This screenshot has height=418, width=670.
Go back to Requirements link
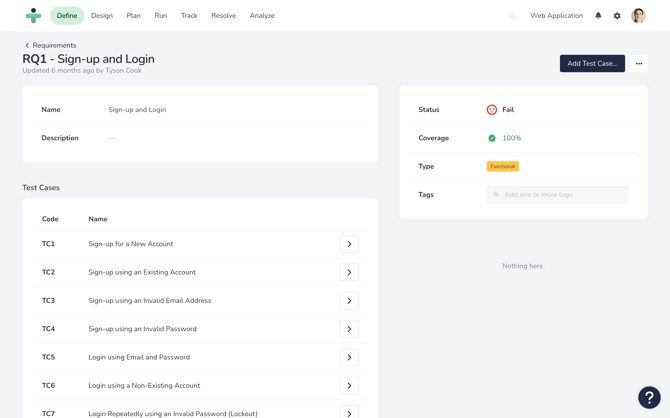(51, 45)
